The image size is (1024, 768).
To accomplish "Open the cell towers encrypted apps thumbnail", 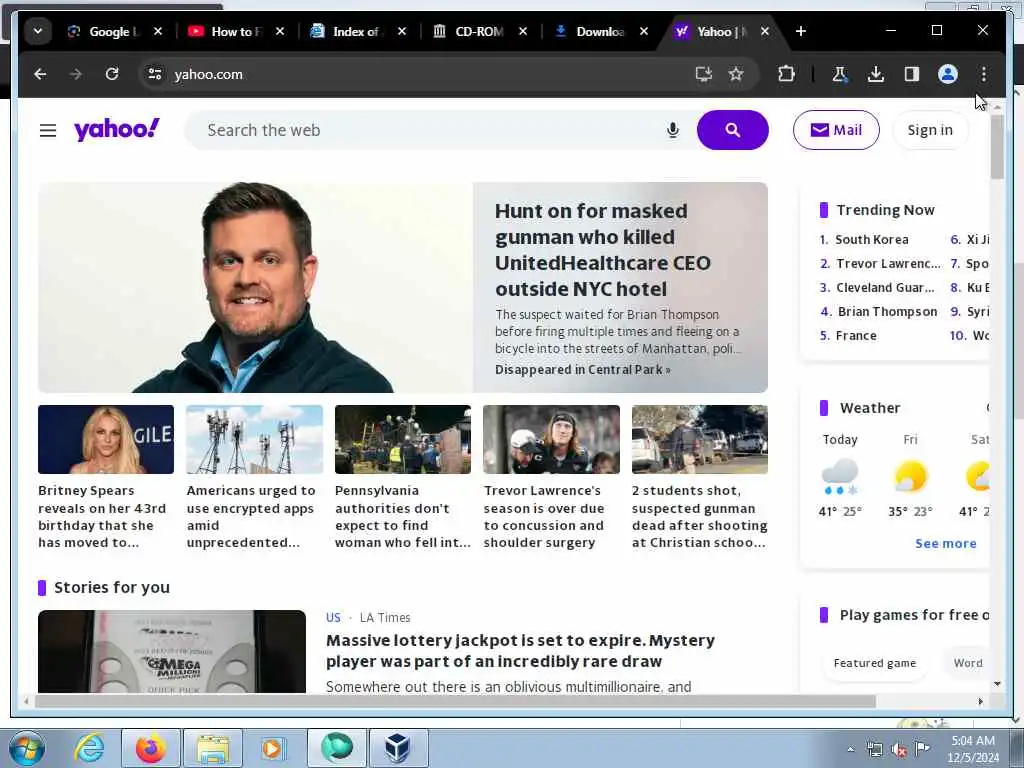I will click(254, 439).
